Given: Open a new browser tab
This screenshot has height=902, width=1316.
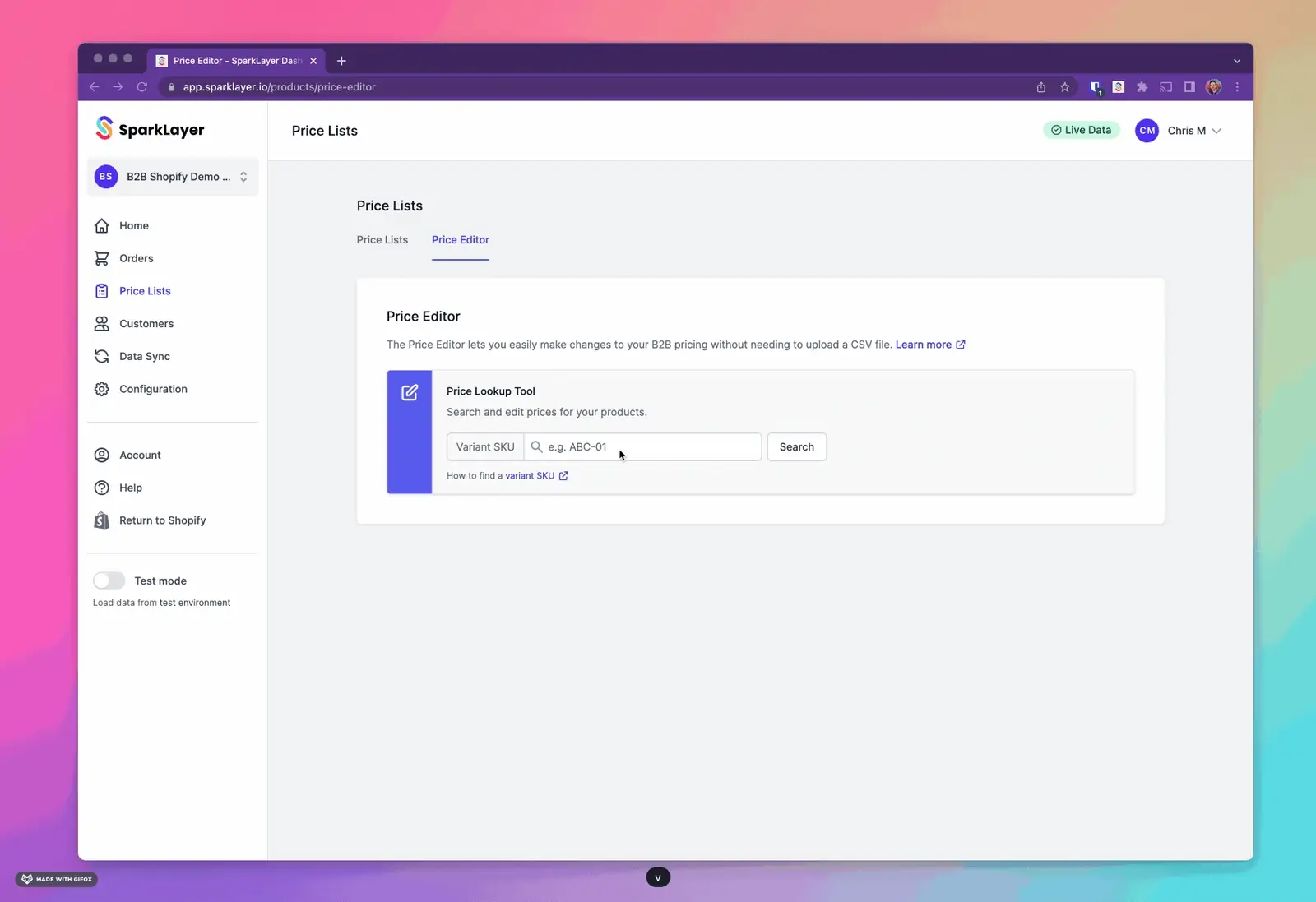Looking at the screenshot, I should [x=341, y=61].
